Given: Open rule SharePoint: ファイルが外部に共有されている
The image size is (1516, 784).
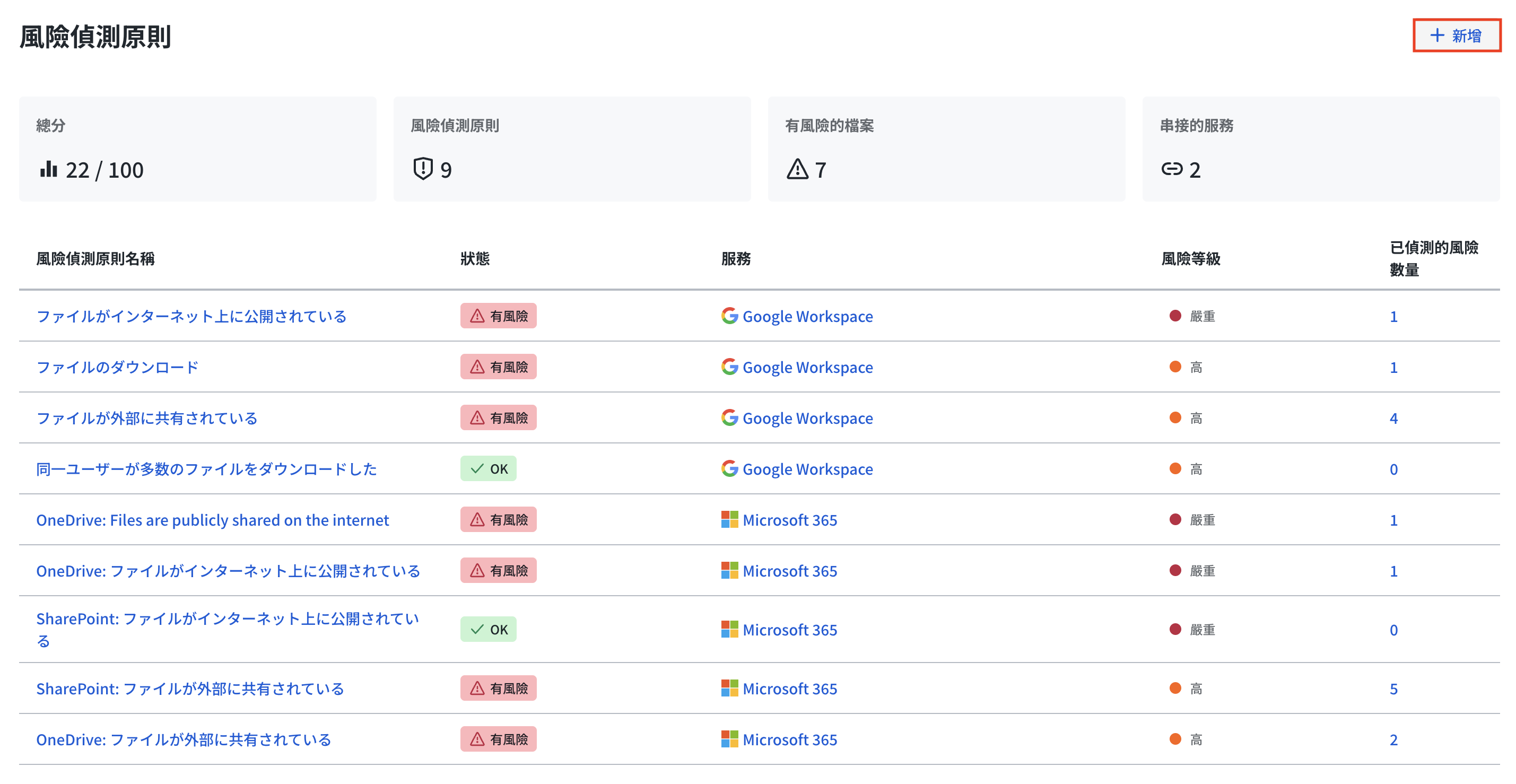Looking at the screenshot, I should 190,689.
